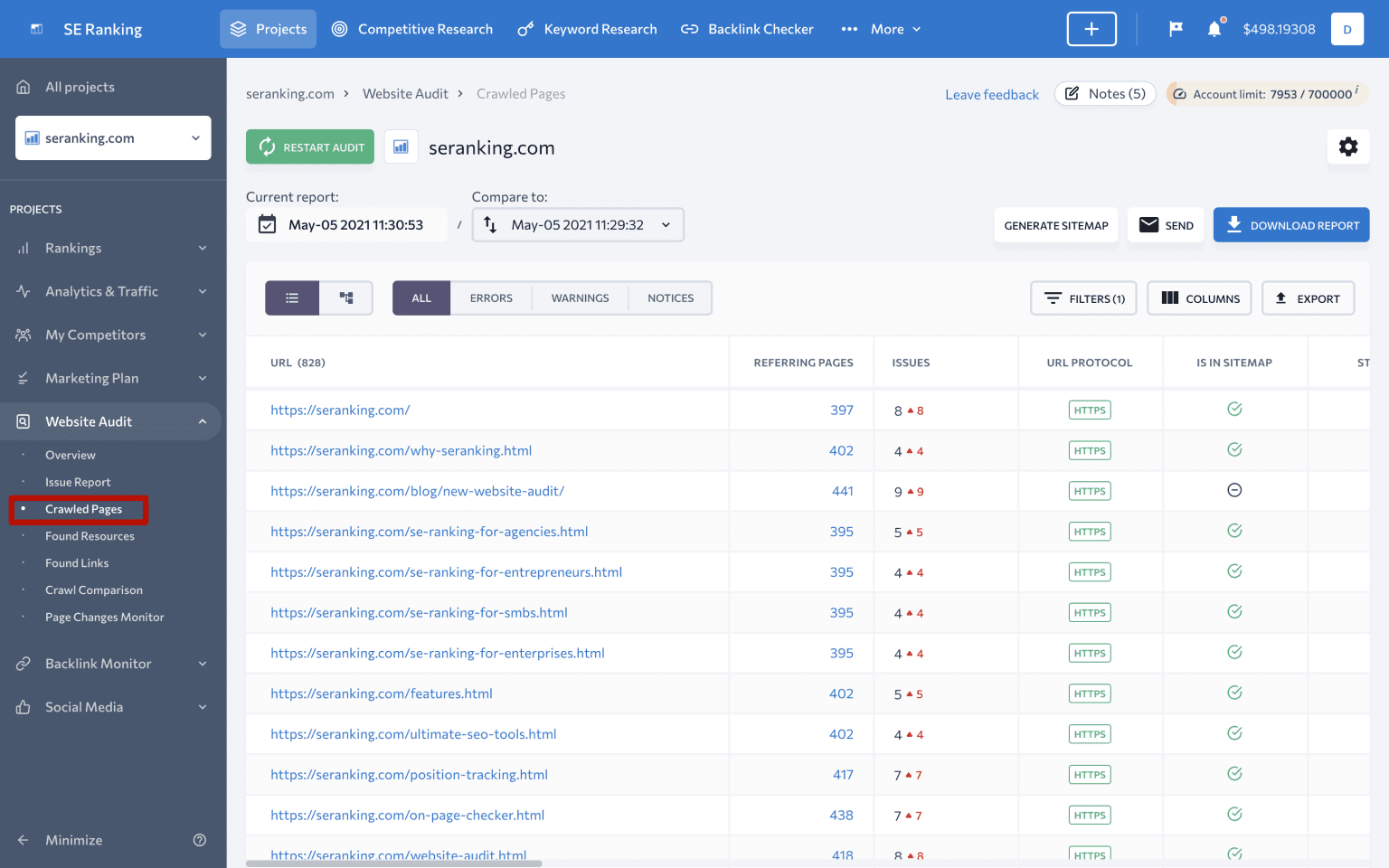Open notifications bell icon
The height and width of the screenshot is (868, 1389).
[1214, 28]
